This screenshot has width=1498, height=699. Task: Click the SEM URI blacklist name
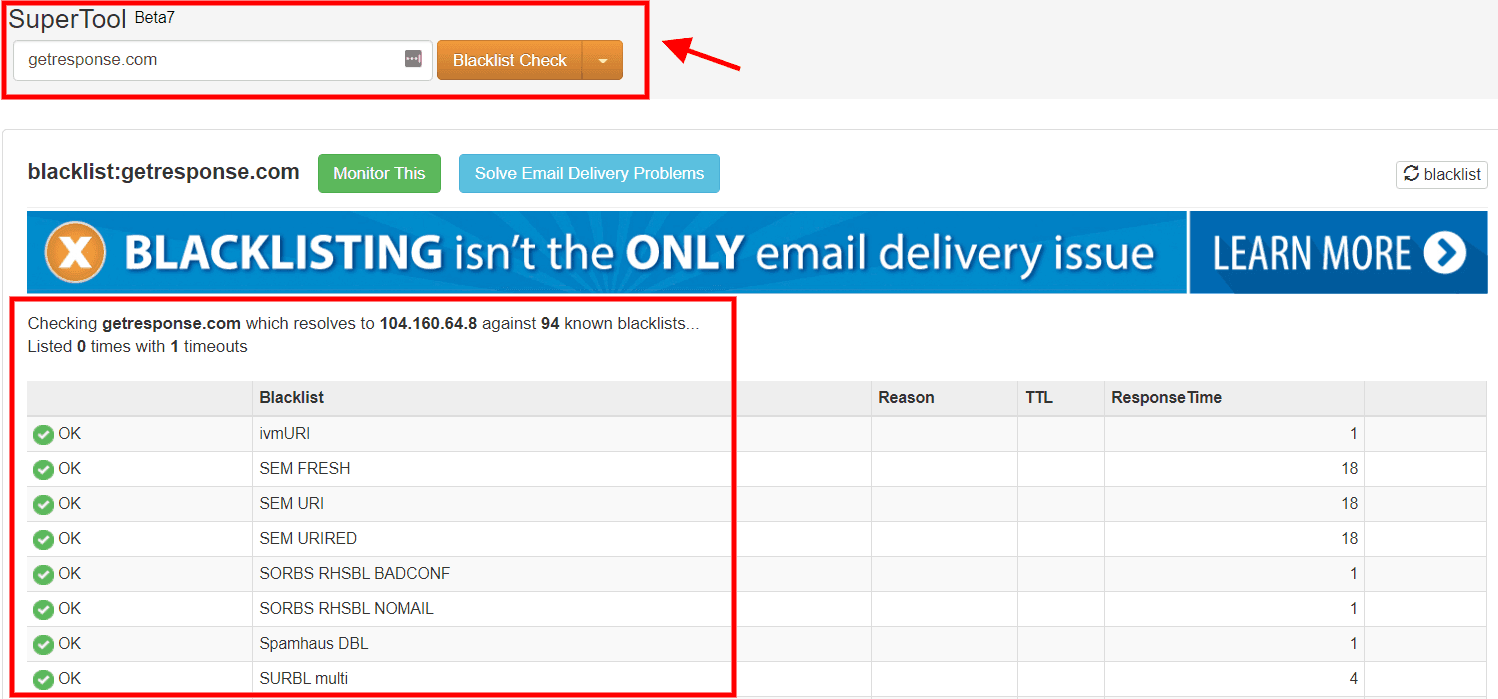pos(291,503)
